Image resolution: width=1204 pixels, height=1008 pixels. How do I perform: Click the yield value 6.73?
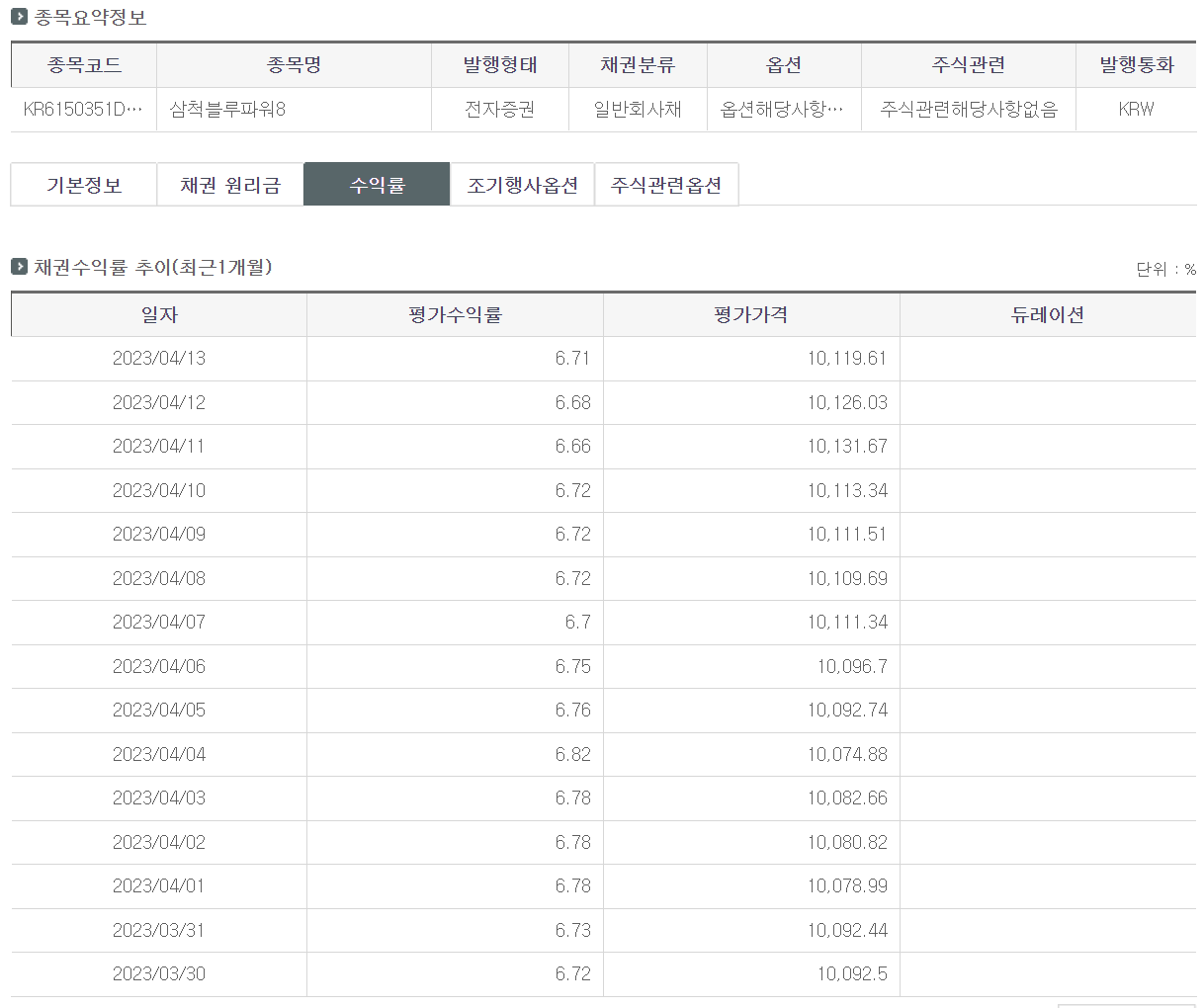573,931
